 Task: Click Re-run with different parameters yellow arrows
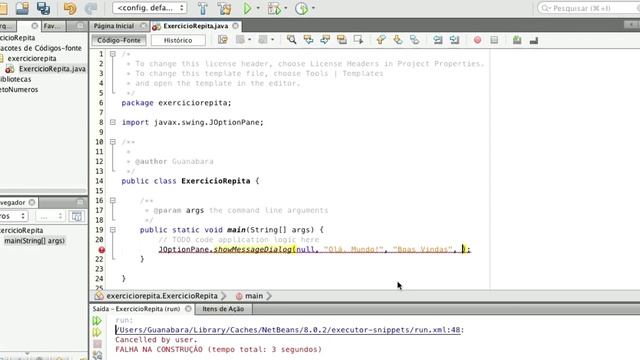coord(97,332)
